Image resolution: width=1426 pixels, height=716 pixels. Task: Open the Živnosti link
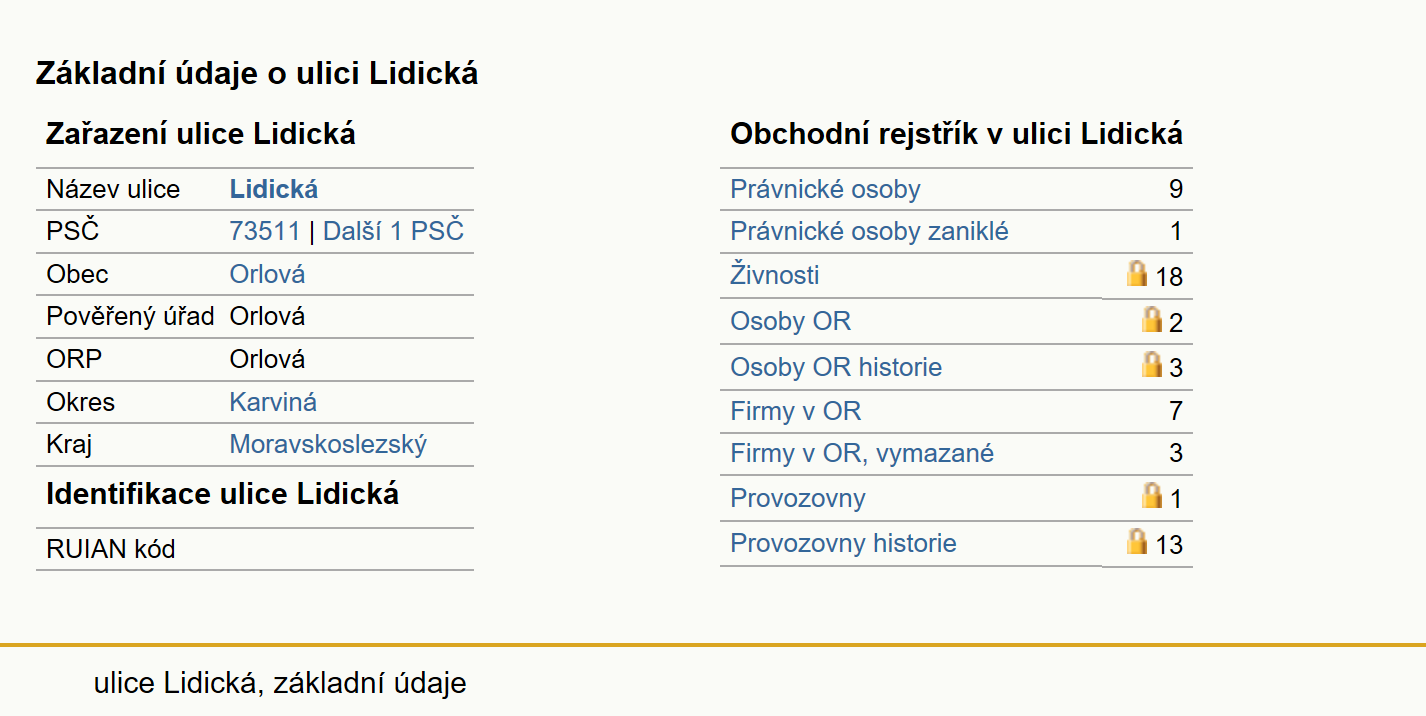coord(775,274)
